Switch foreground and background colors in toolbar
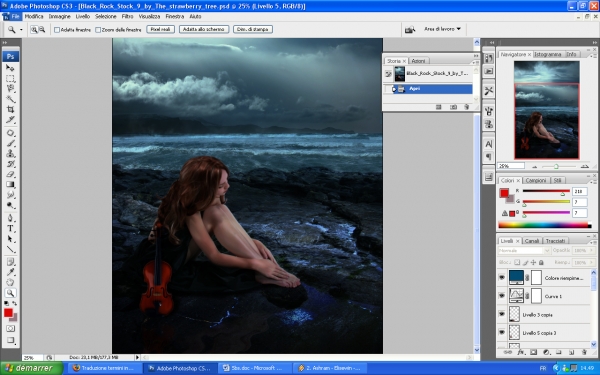Screen dimensions: 600x375 coord(15,303)
